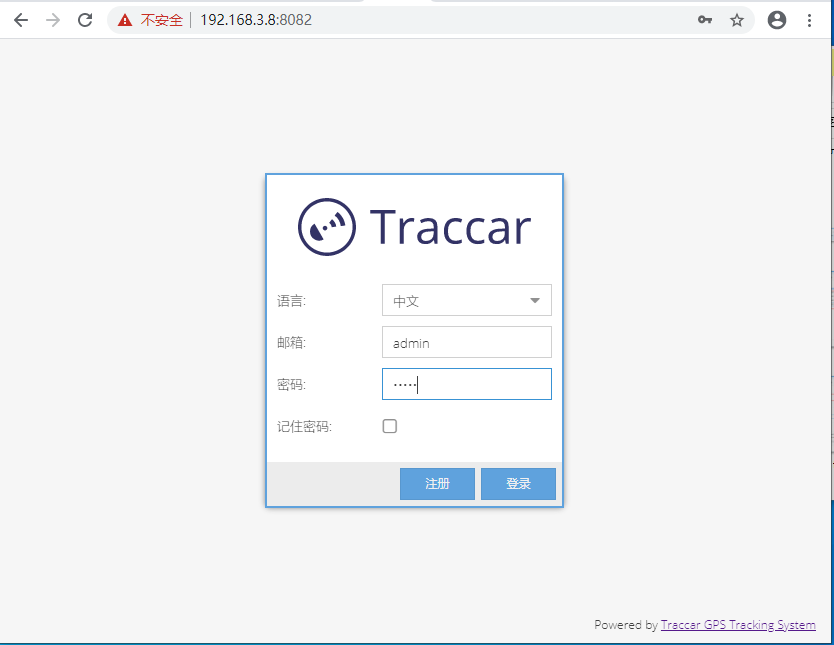Bookmark this page with the star
The image size is (834, 645).
pyautogui.click(x=737, y=20)
